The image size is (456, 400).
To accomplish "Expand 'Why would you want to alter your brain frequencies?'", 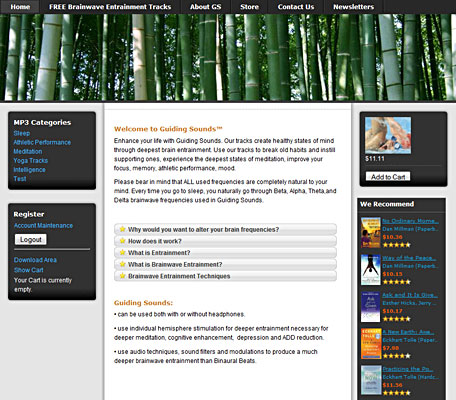I will coord(225,229).
